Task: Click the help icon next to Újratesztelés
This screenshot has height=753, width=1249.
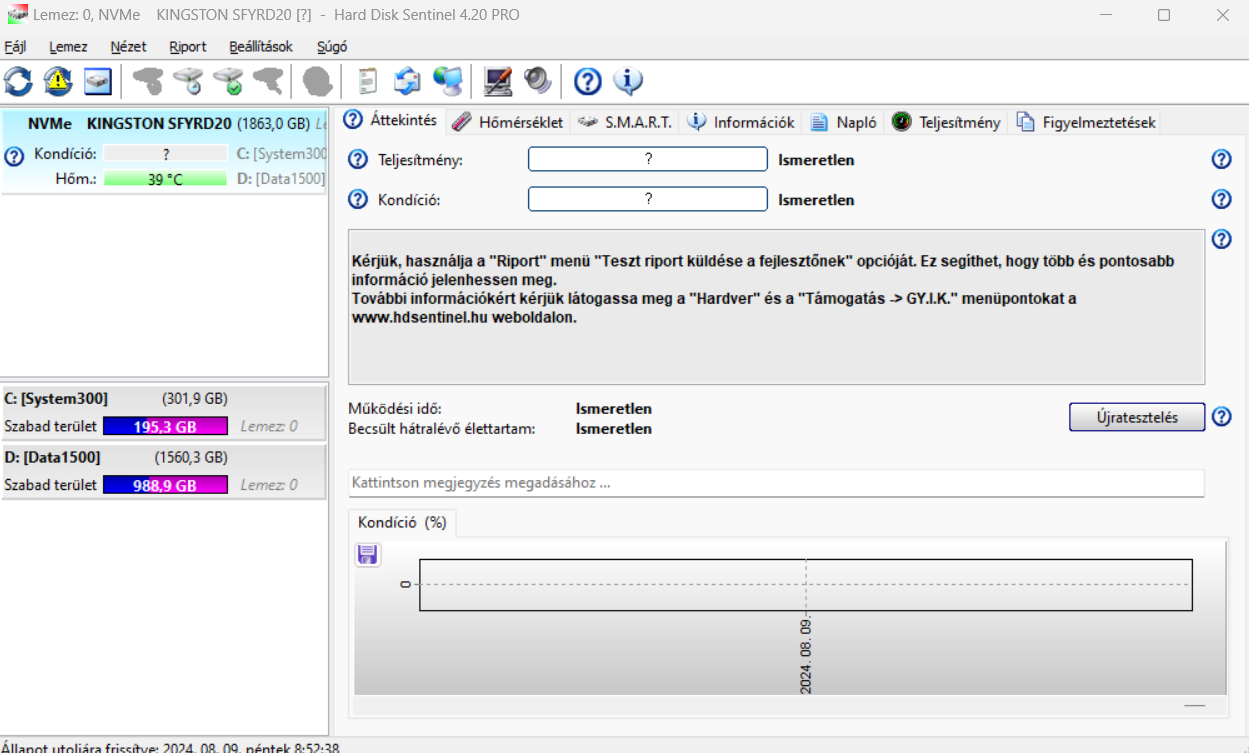Action: tap(1221, 417)
